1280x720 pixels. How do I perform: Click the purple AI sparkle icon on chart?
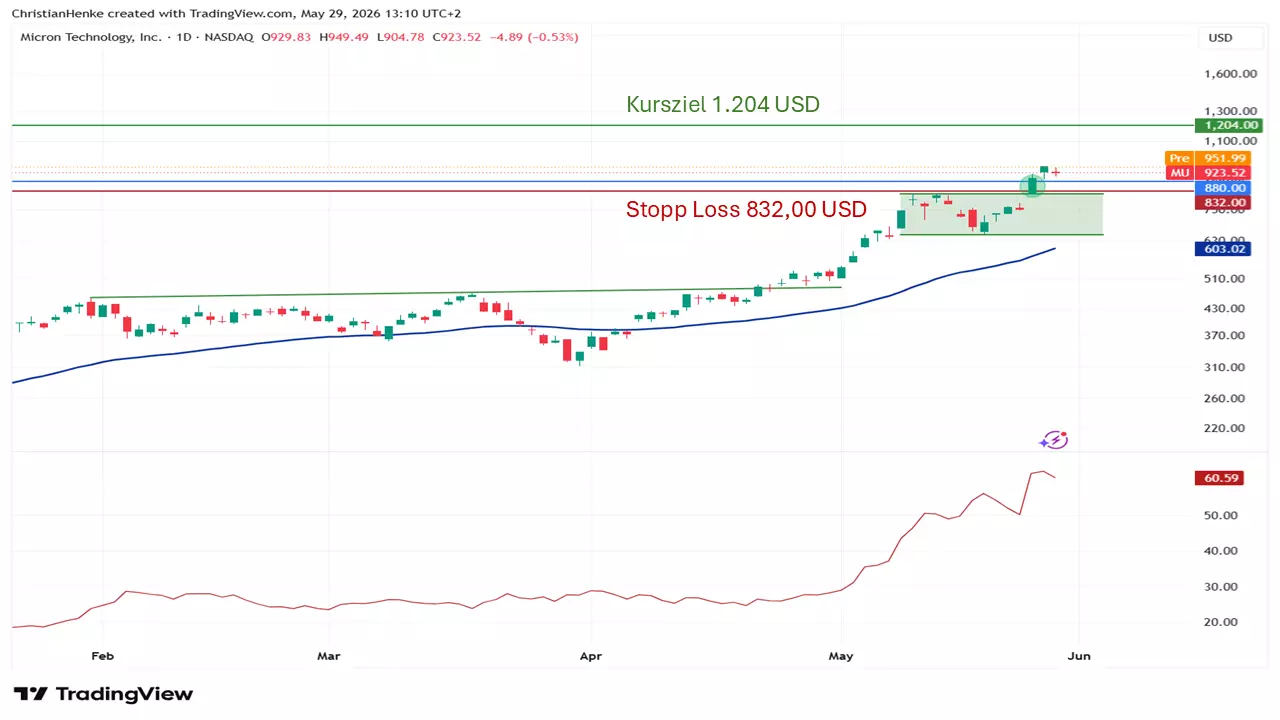coord(1053,440)
